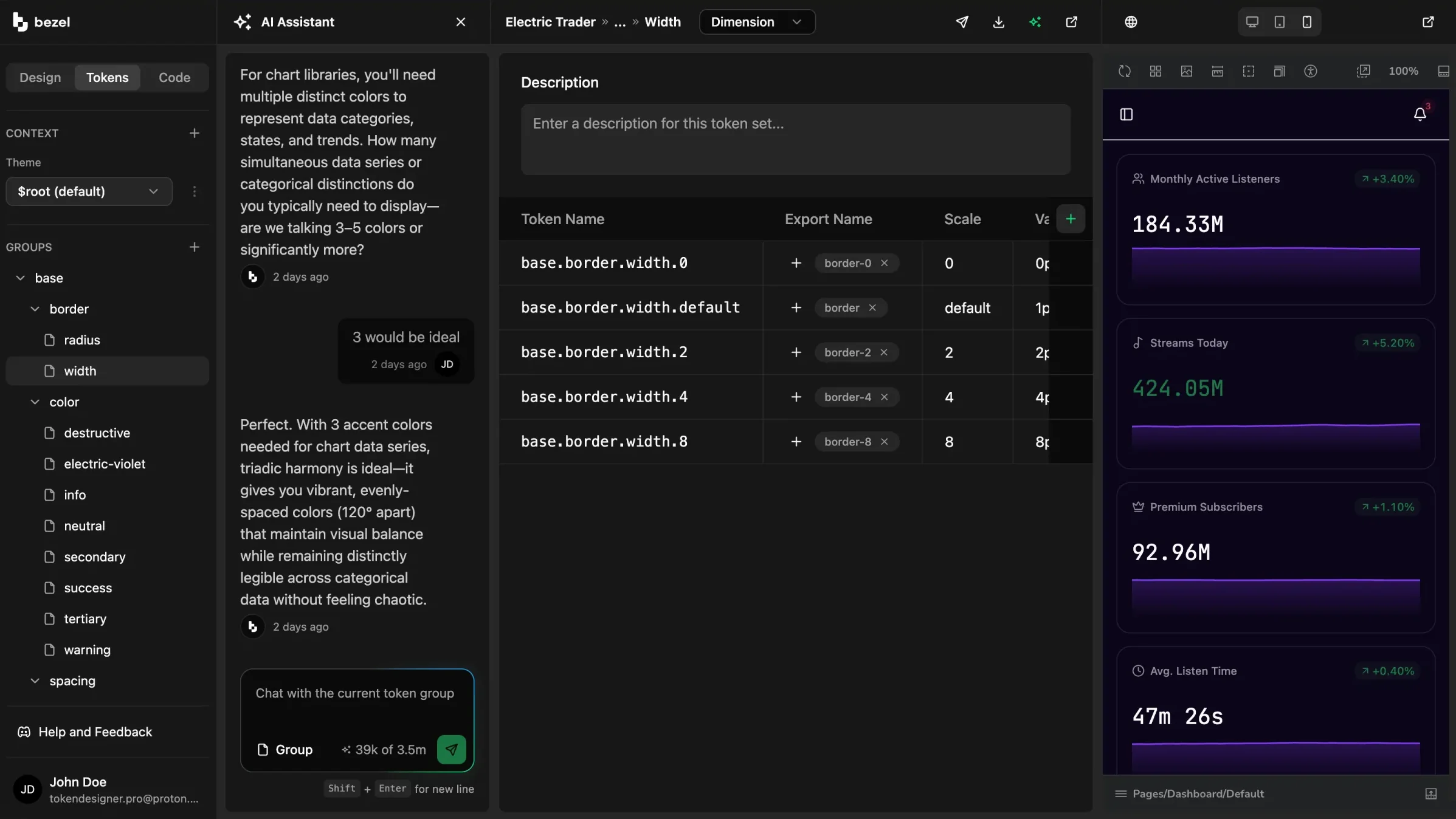Open the Dimension type dropdown
The width and height of the screenshot is (1456, 819).
coord(757,22)
